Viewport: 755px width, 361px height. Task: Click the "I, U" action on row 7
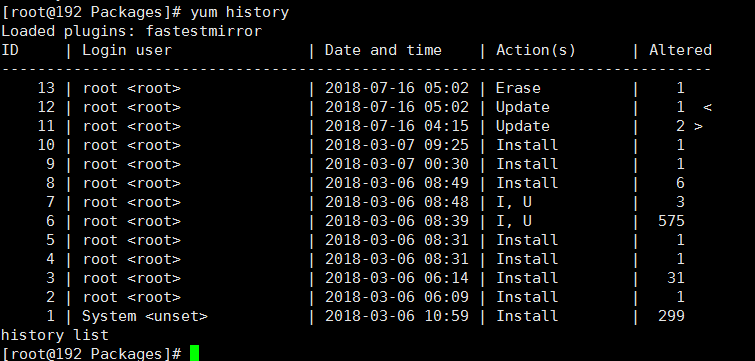[514, 202]
